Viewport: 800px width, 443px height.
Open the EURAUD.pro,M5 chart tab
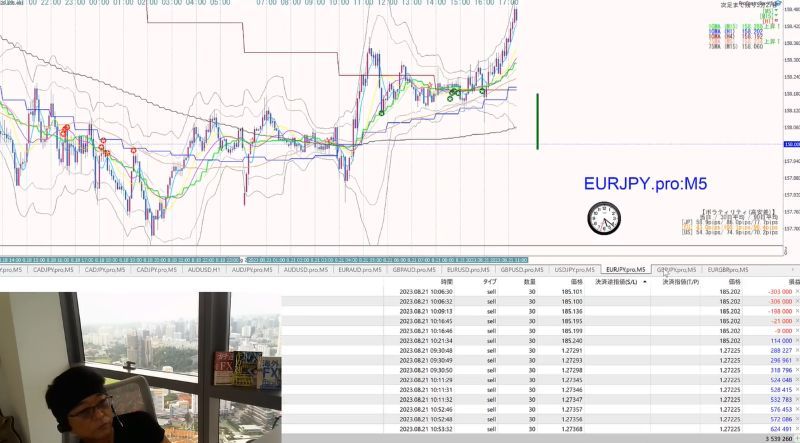pos(360,269)
